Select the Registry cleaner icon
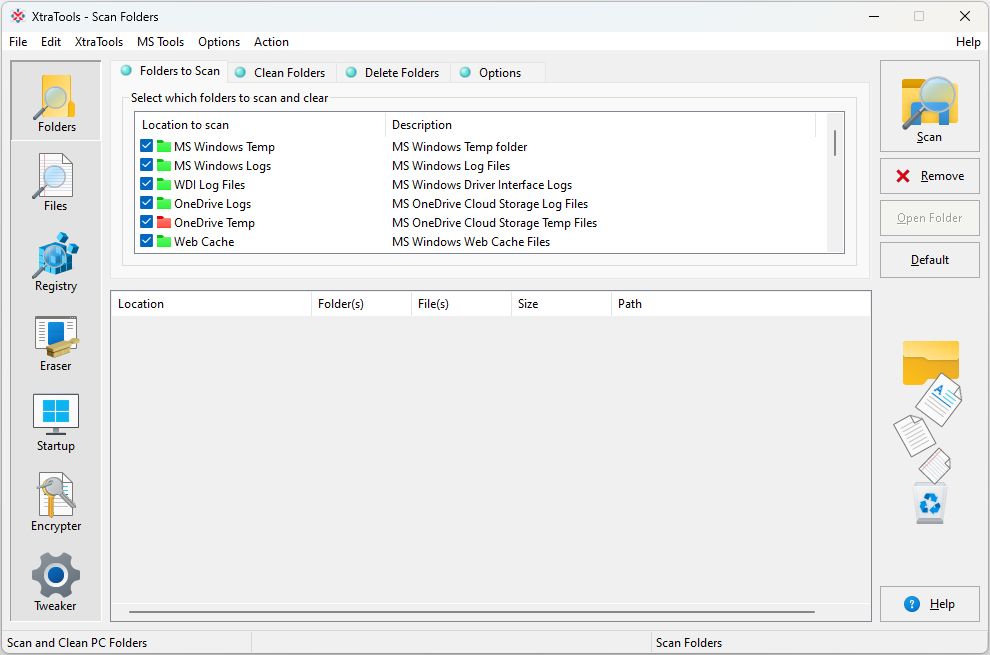Viewport: 990px width, 655px height. [55, 262]
